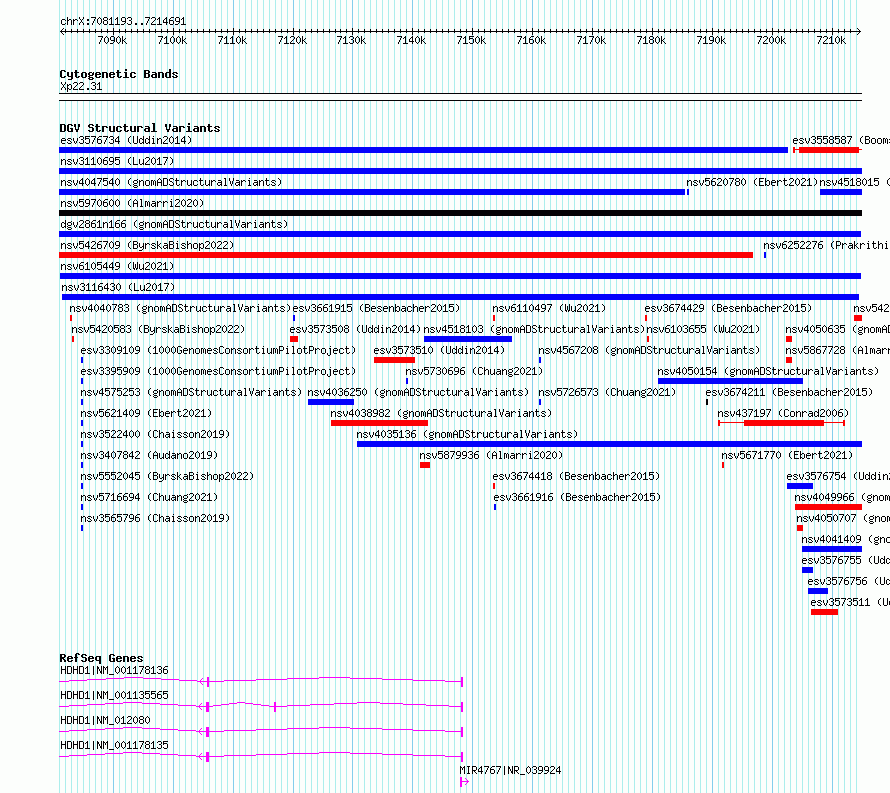
Task: Select blue bar of nsv4050154
Action: (731, 381)
